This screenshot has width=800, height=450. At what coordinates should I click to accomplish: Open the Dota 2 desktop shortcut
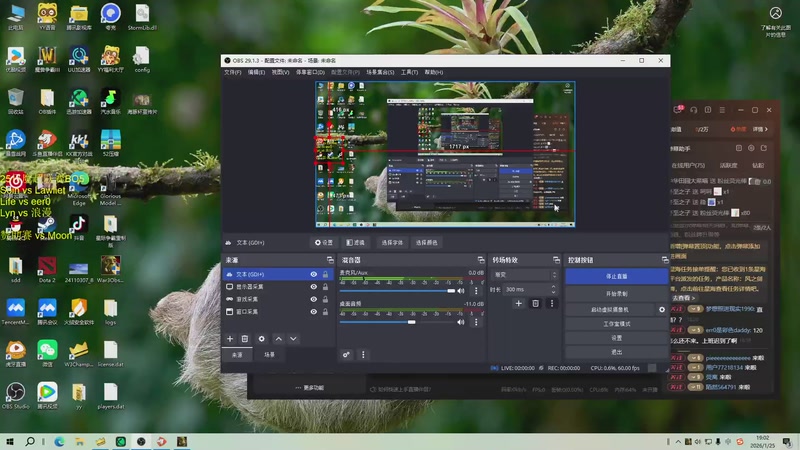tap(47, 269)
